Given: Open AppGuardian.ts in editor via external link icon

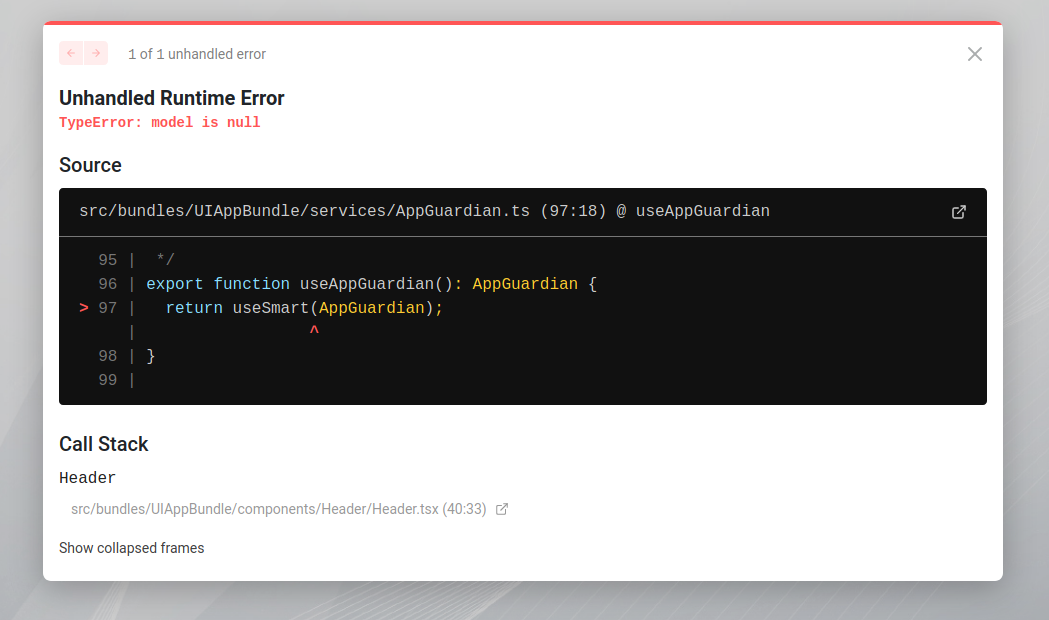Looking at the screenshot, I should [959, 212].
